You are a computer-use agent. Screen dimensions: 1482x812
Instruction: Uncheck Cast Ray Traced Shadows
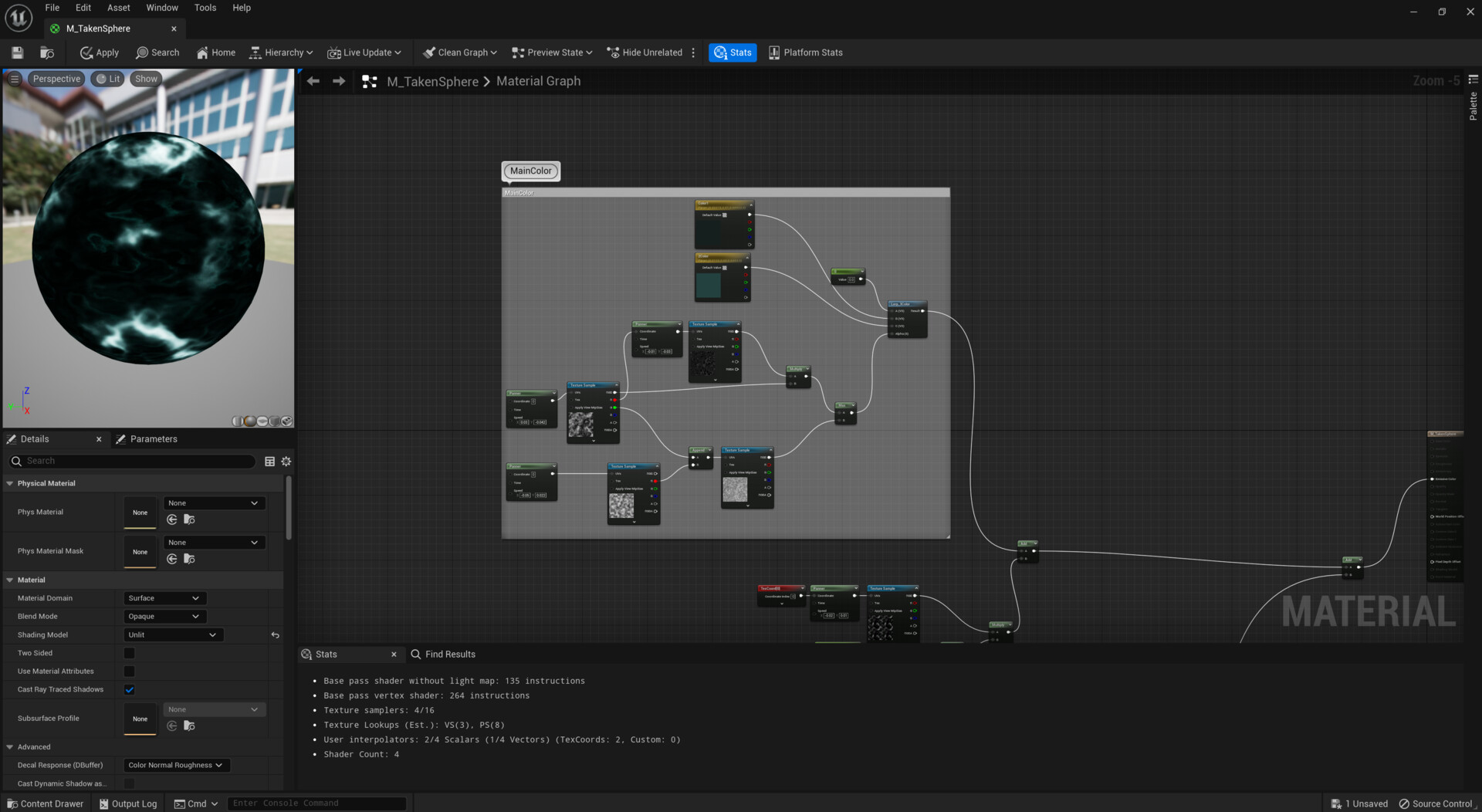(129, 689)
